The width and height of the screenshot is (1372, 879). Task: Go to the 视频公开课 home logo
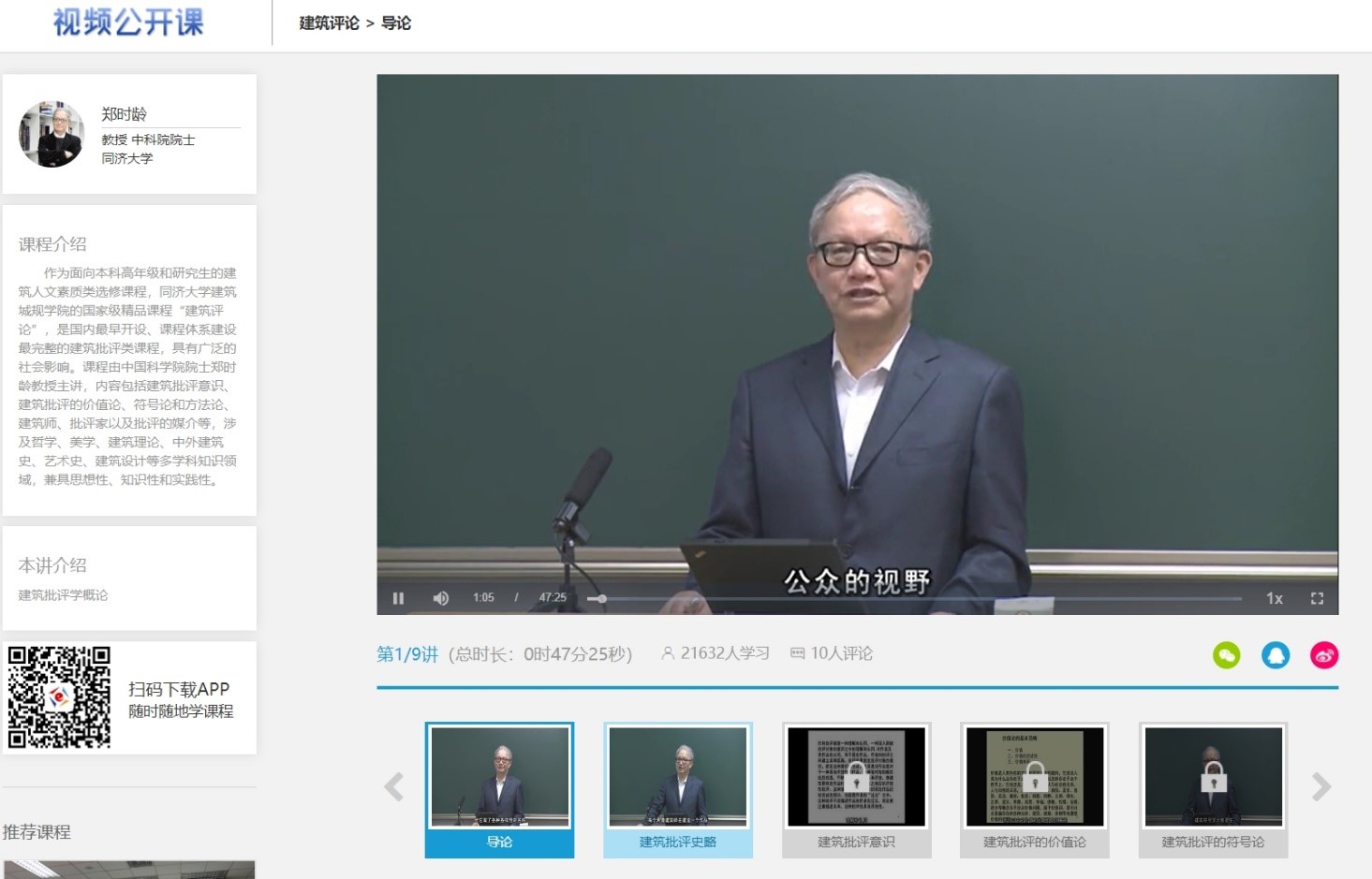[x=128, y=22]
